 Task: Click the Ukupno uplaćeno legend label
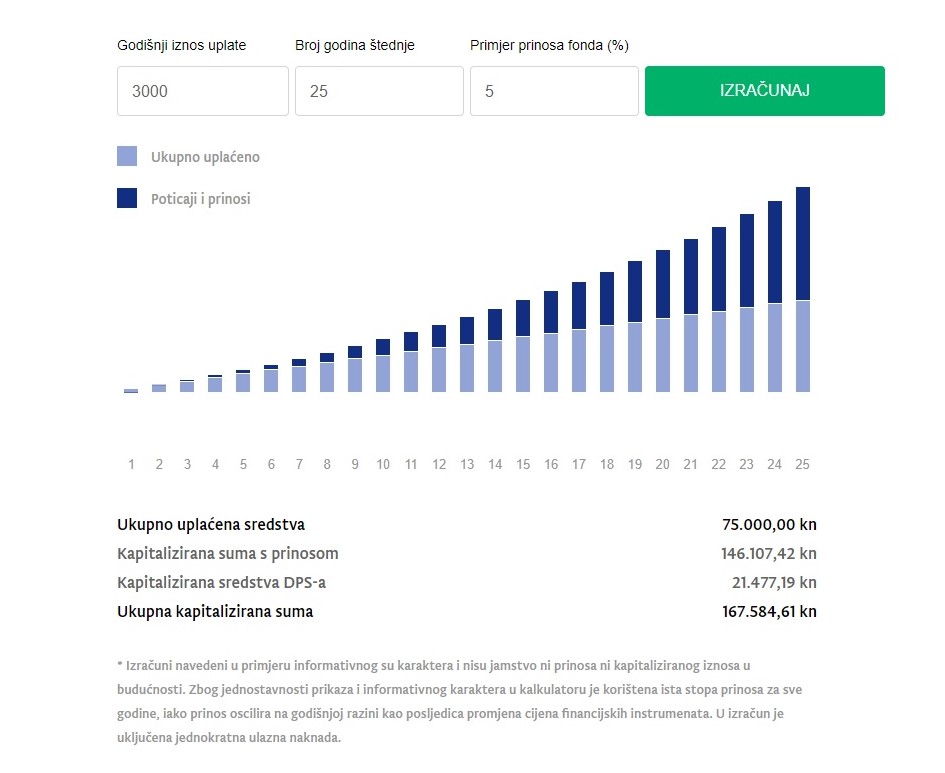pyautogui.click(x=205, y=157)
